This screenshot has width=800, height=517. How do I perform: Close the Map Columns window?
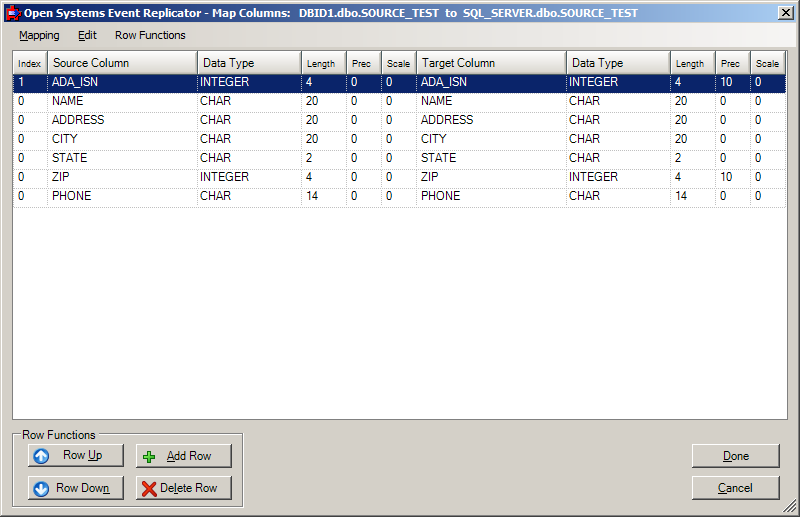(x=785, y=13)
